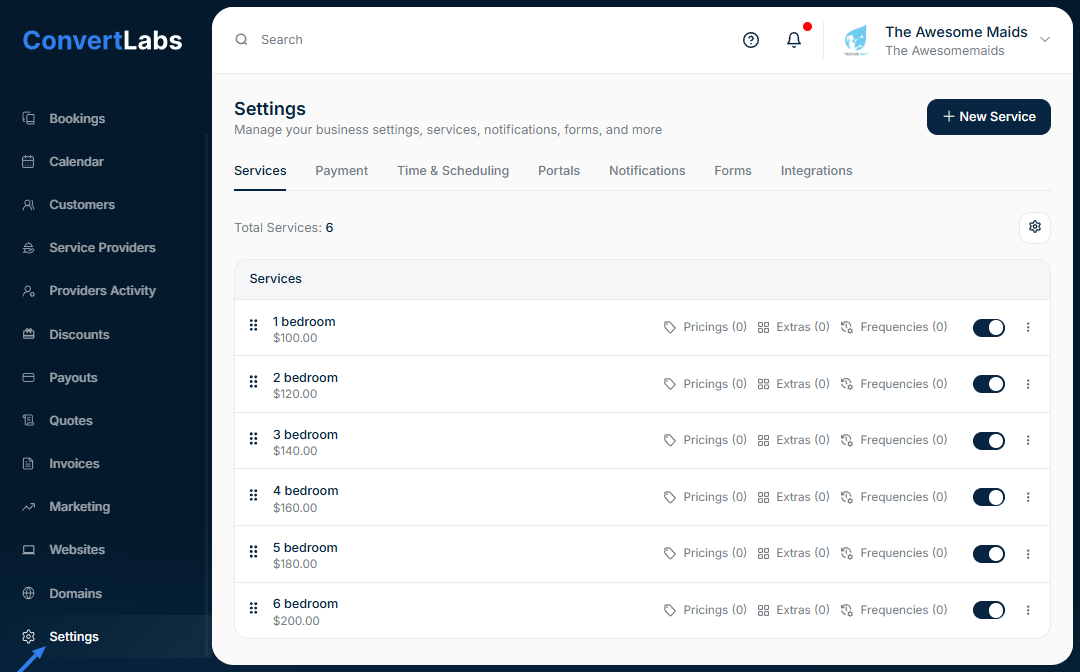
Task: Click the Search input field
Action: click(480, 40)
